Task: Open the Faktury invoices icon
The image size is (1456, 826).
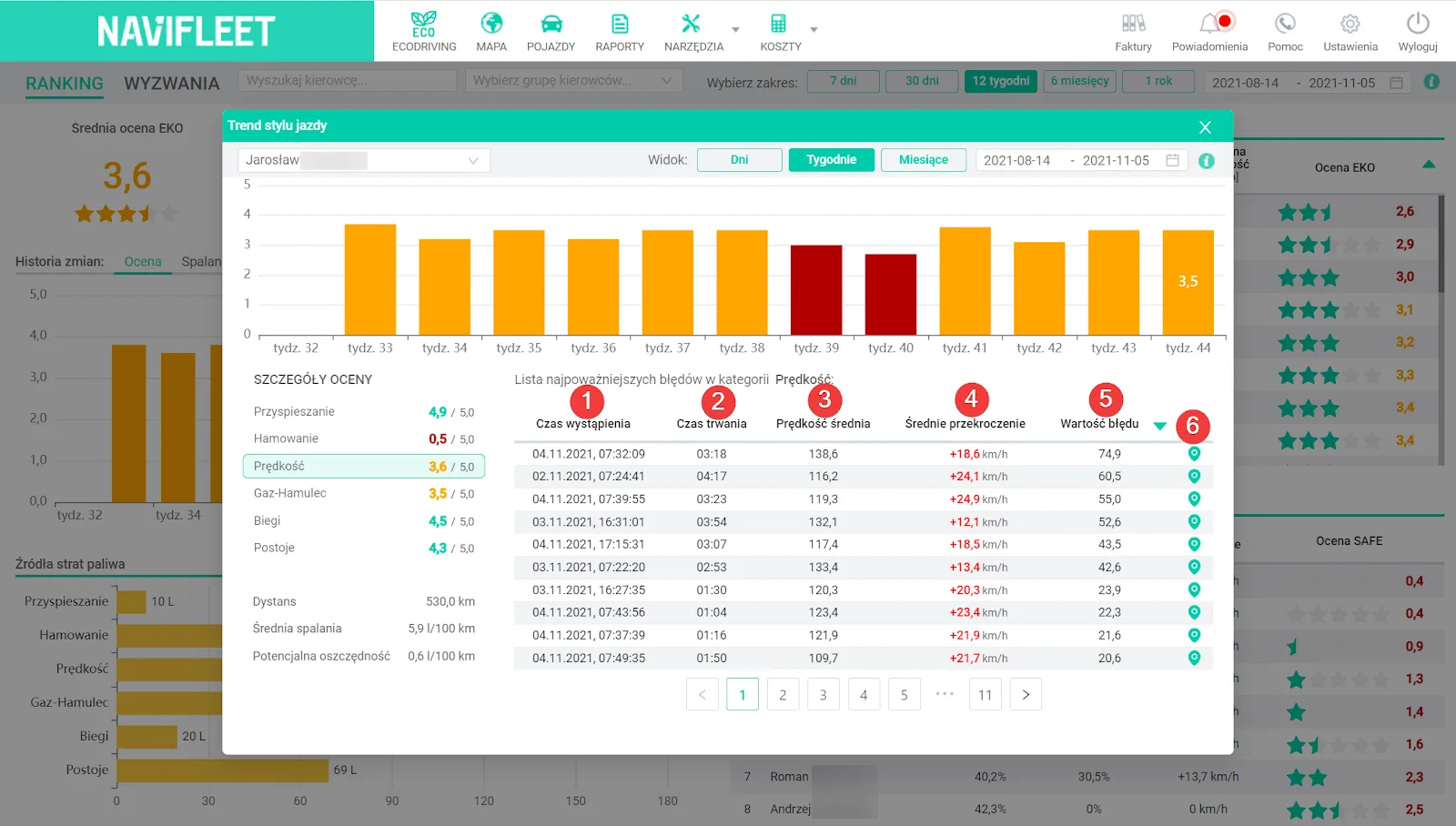Action: coord(1134,23)
